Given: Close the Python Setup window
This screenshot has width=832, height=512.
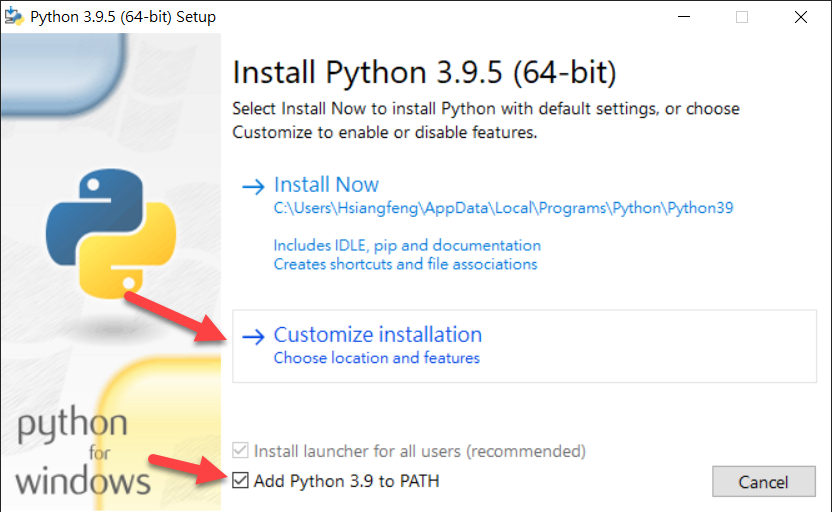Looking at the screenshot, I should [x=800, y=17].
